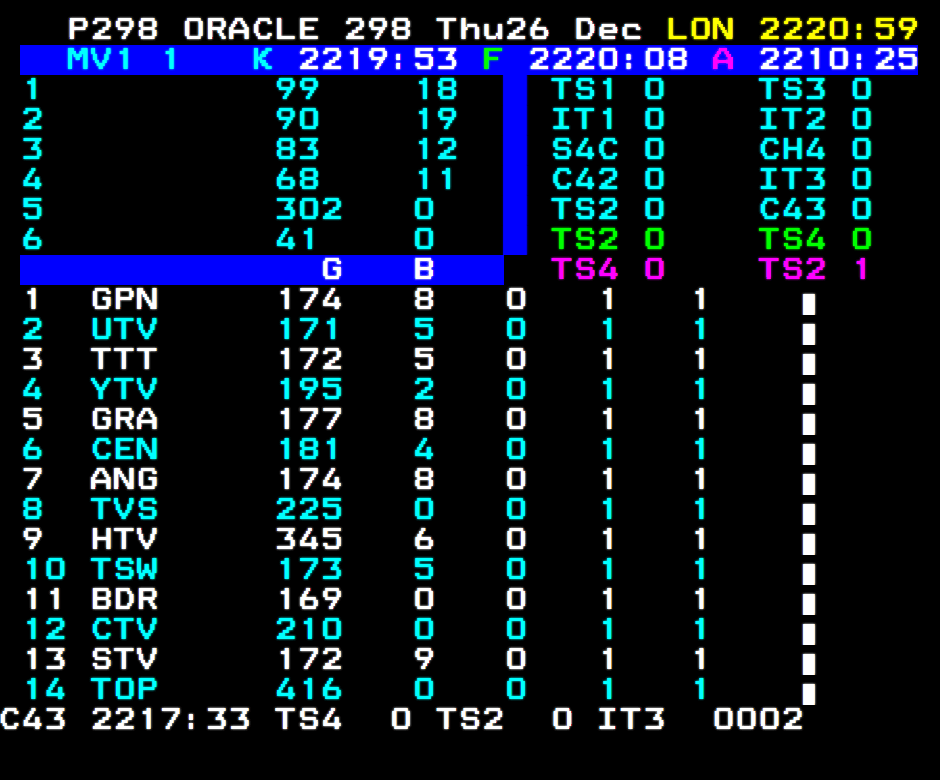Select the G value 345 for HTV
940x780 pixels.
(309, 538)
